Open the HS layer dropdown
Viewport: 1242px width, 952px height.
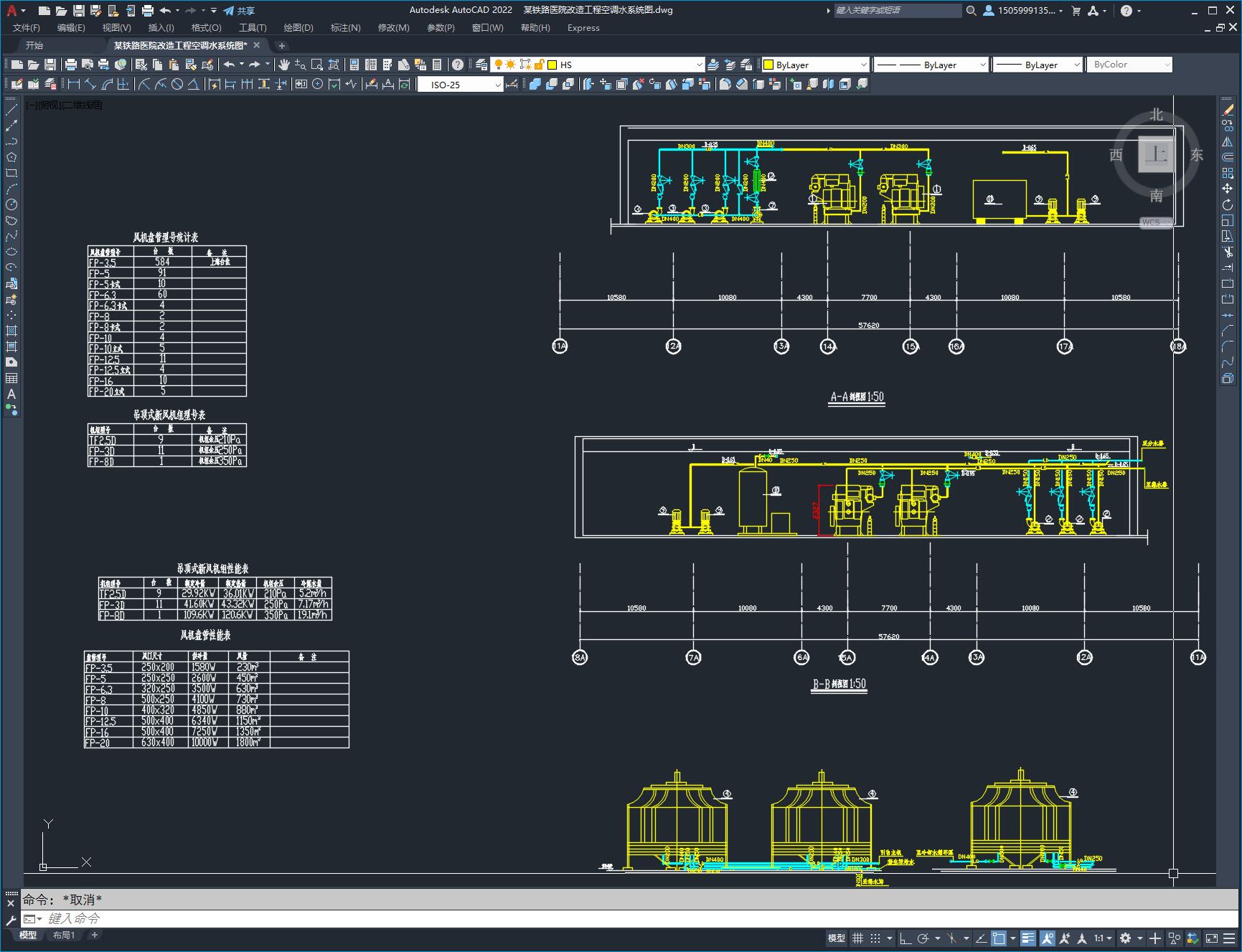coord(699,65)
